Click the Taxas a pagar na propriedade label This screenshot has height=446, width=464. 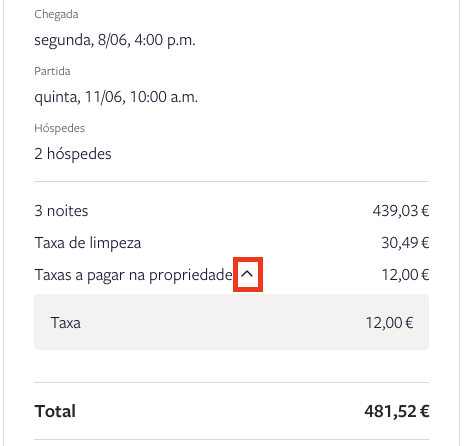133,275
